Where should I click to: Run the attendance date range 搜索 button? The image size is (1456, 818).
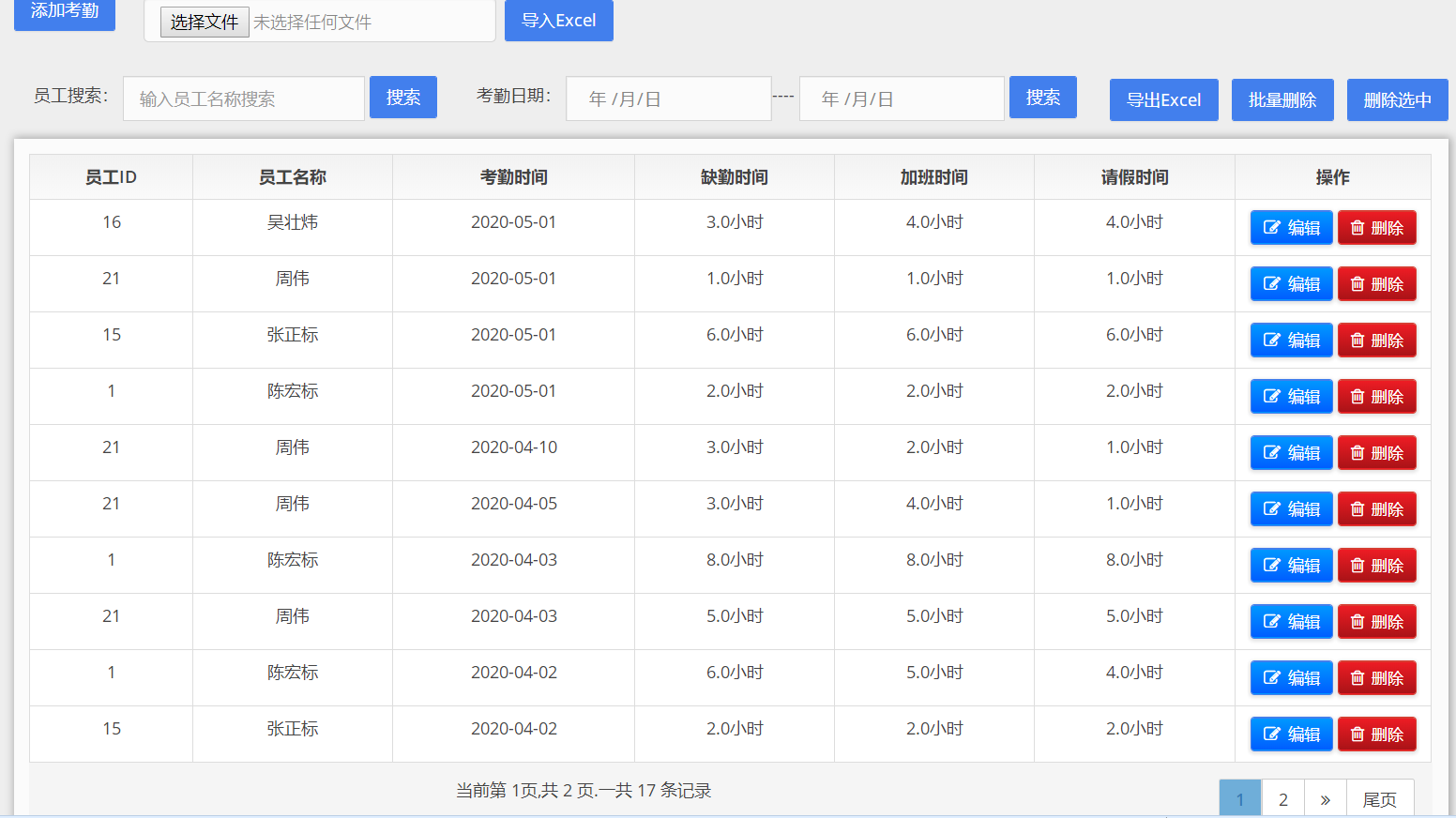coord(1043,98)
